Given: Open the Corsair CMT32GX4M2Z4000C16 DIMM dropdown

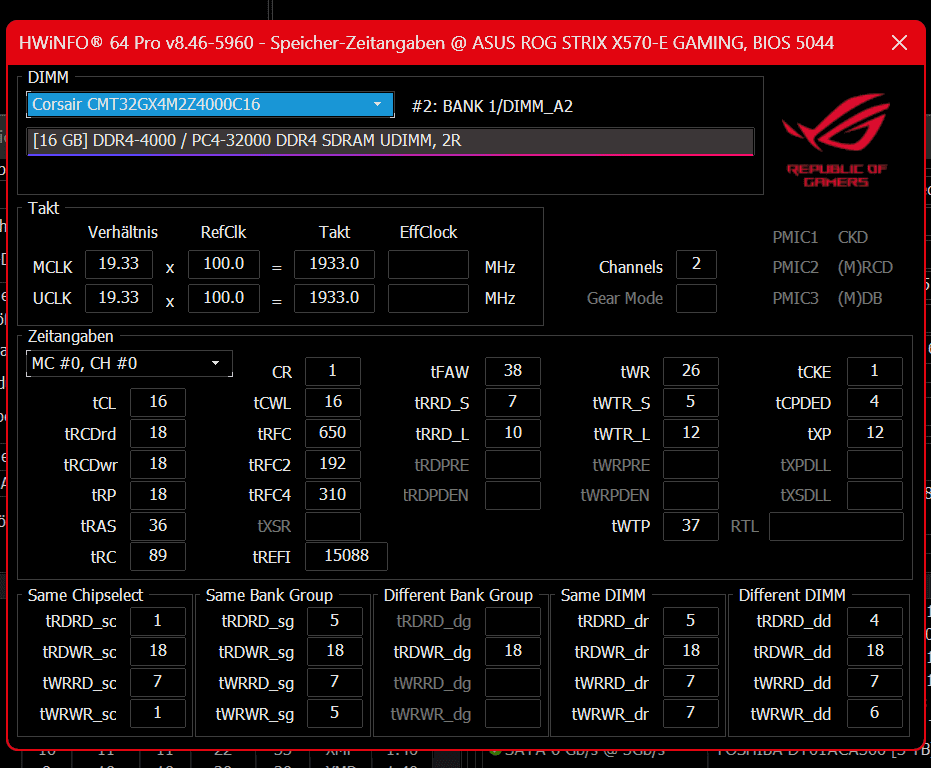Looking at the screenshot, I should tap(211, 105).
